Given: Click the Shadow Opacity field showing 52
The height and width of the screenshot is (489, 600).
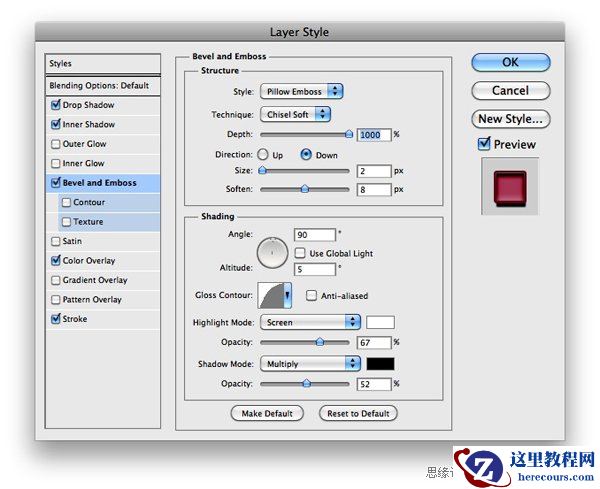Looking at the screenshot, I should (x=374, y=384).
